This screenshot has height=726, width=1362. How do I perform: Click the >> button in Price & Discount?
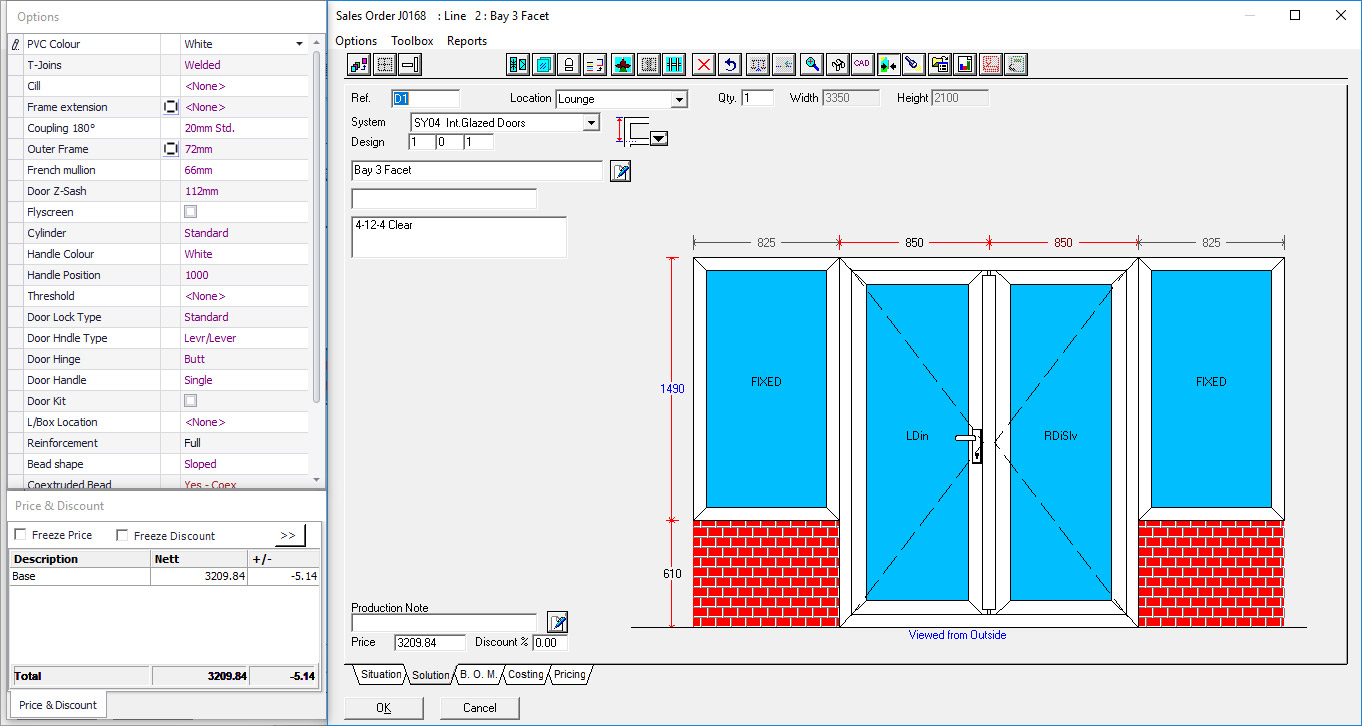tap(289, 535)
